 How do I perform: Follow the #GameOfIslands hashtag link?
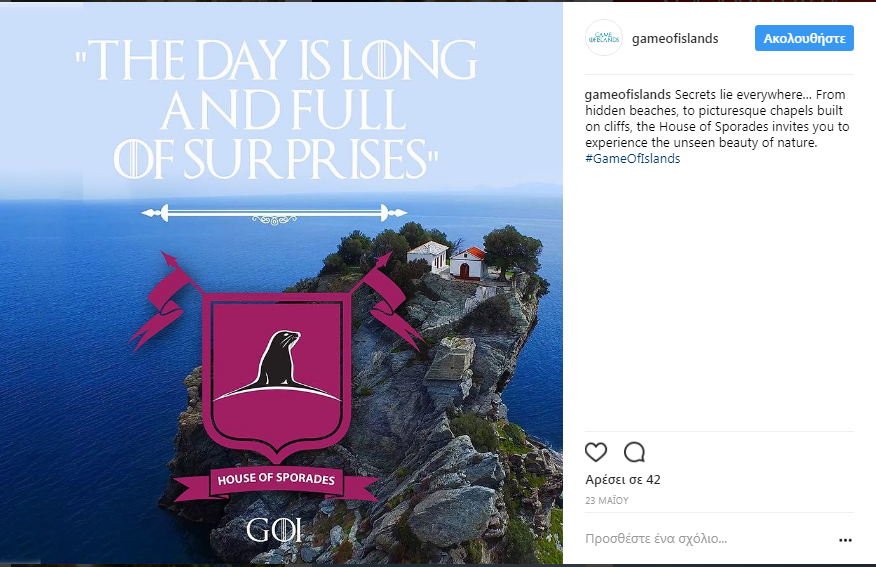[632, 159]
